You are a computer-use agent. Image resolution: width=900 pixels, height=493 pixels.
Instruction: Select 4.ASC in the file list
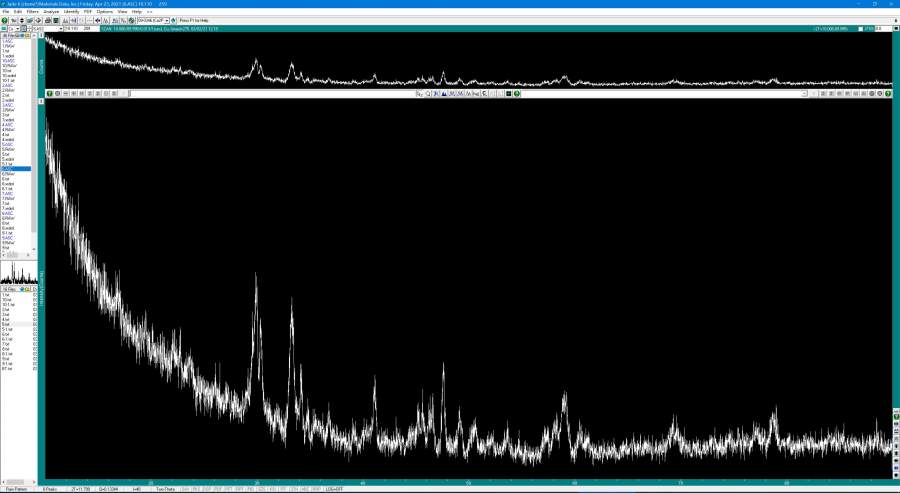point(7,125)
